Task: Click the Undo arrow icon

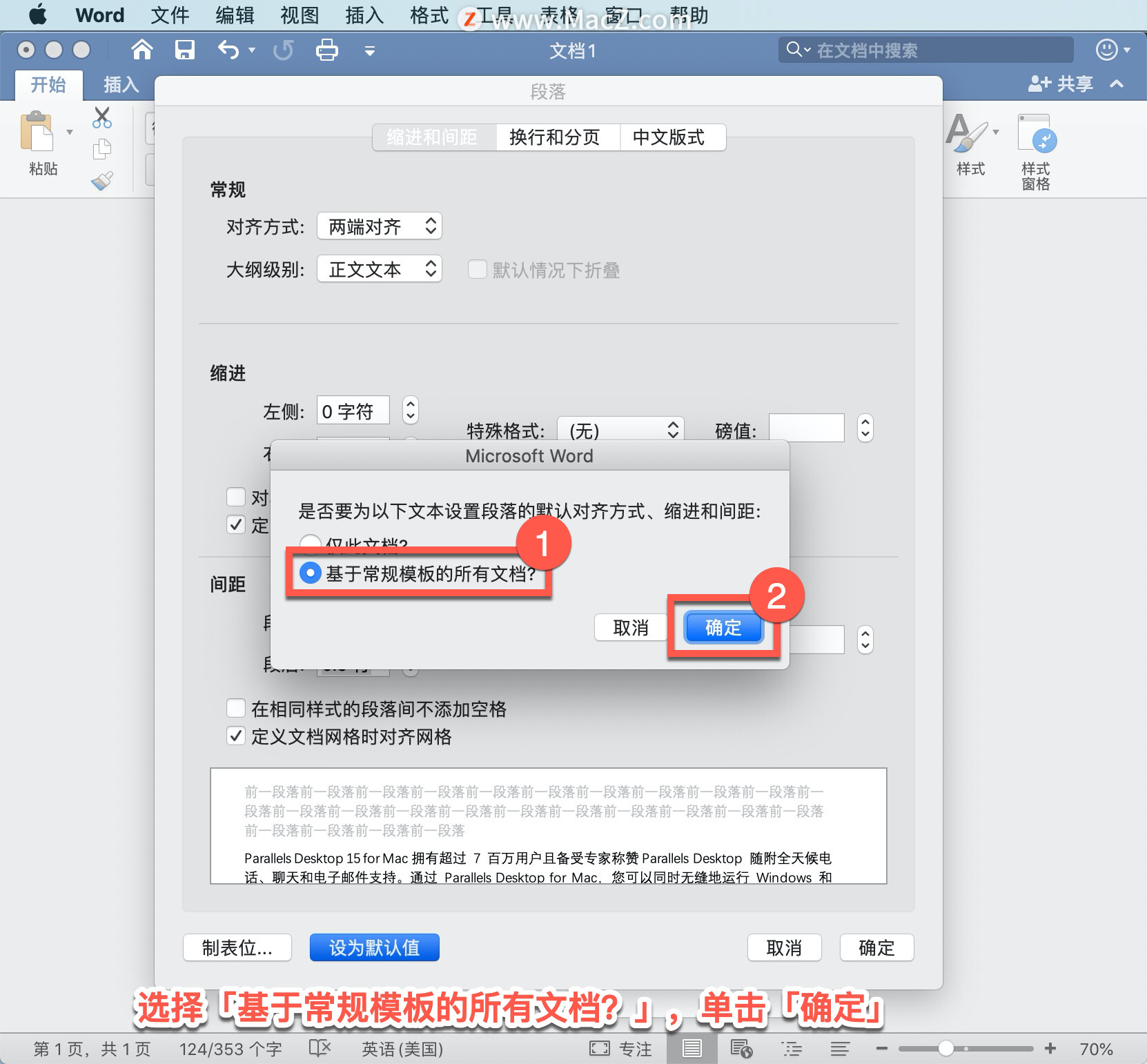Action: [228, 50]
